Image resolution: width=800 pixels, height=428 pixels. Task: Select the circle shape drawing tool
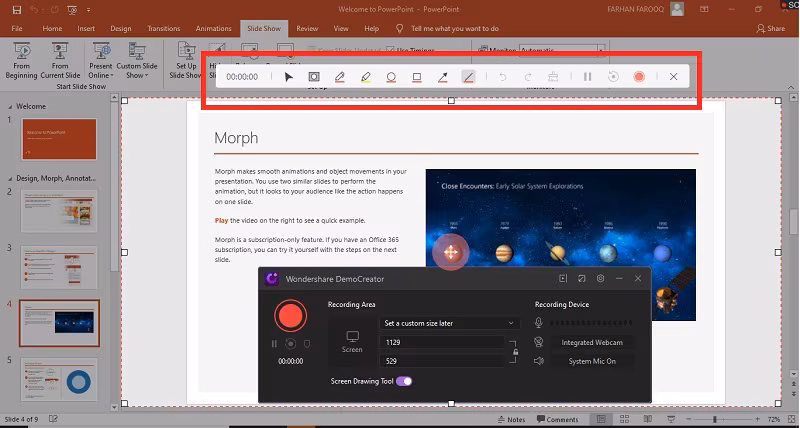(x=391, y=77)
